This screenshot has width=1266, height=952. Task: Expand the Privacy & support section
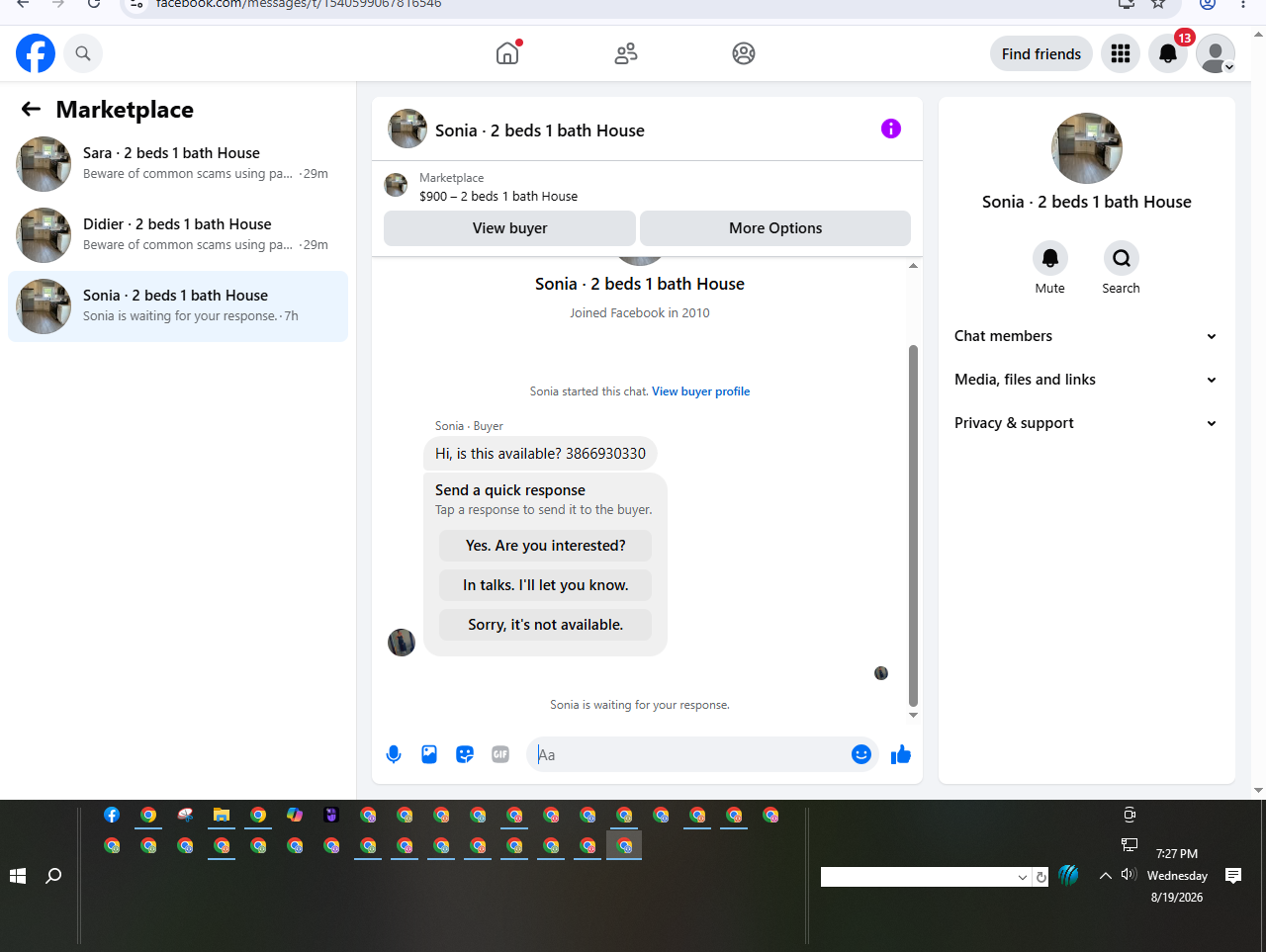[1087, 423]
